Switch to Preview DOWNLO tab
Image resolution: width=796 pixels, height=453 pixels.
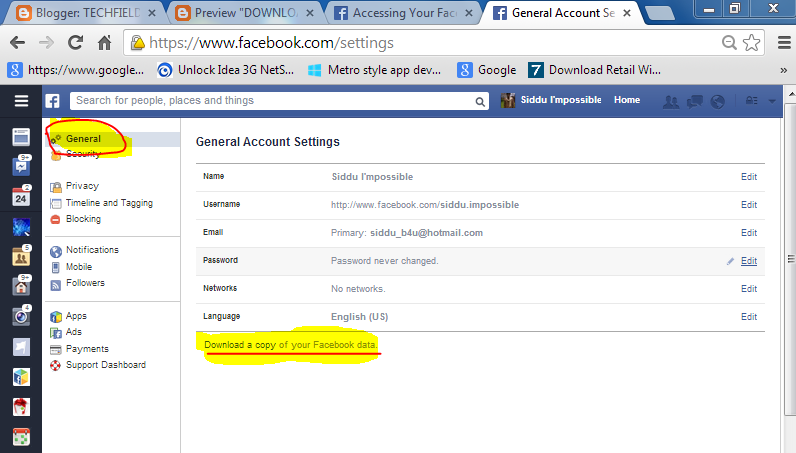(244, 13)
